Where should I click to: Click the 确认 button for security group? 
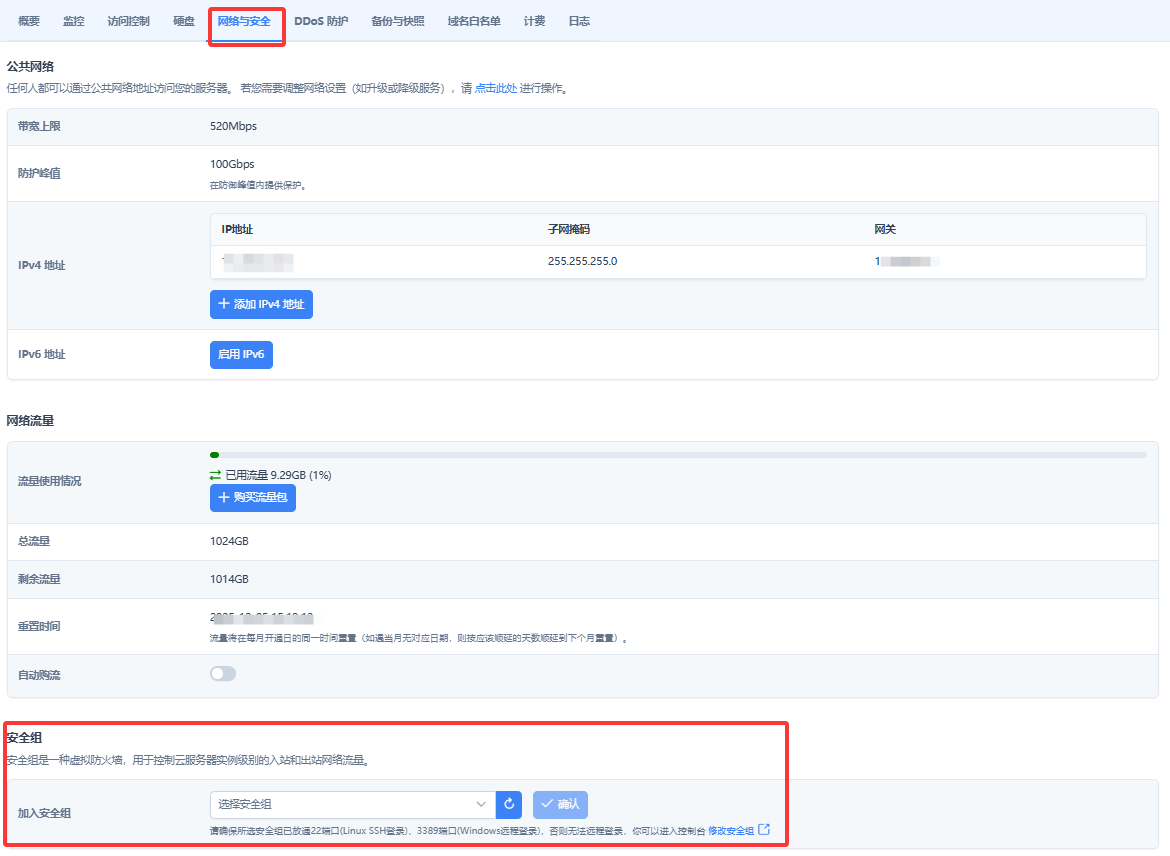tap(560, 805)
